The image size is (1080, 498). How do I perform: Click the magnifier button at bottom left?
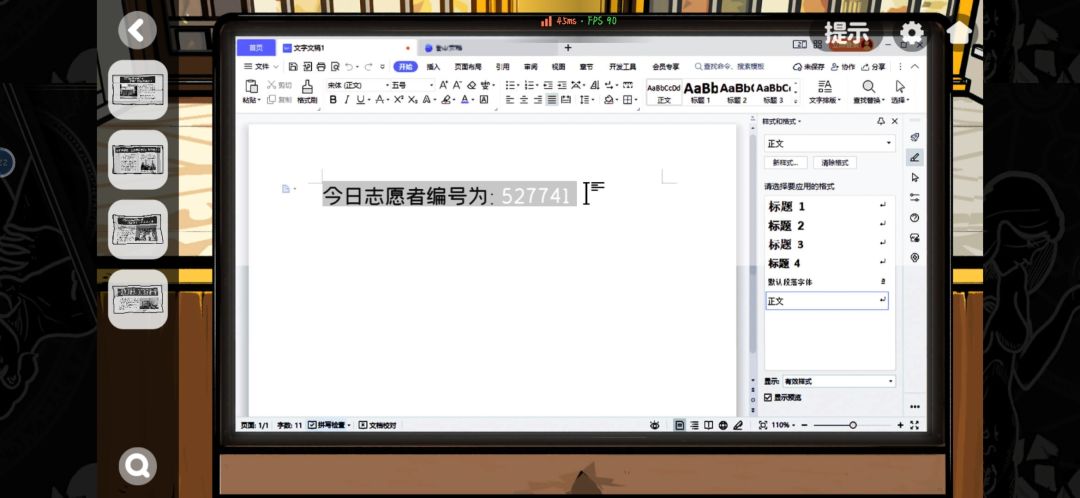(138, 466)
